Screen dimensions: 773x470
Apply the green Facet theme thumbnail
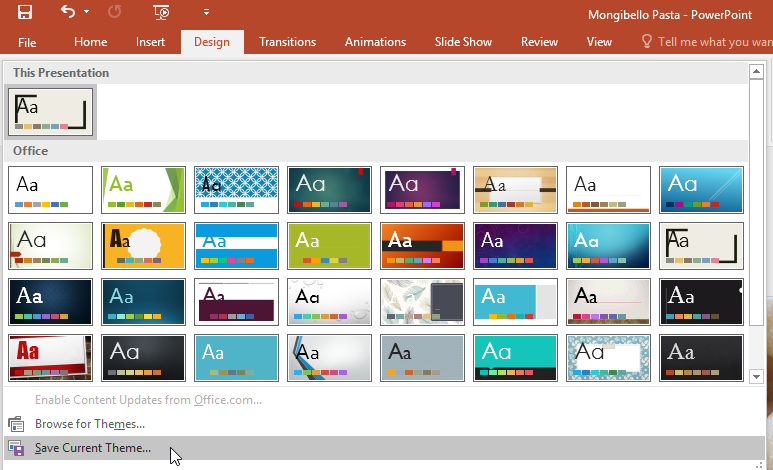pos(143,190)
